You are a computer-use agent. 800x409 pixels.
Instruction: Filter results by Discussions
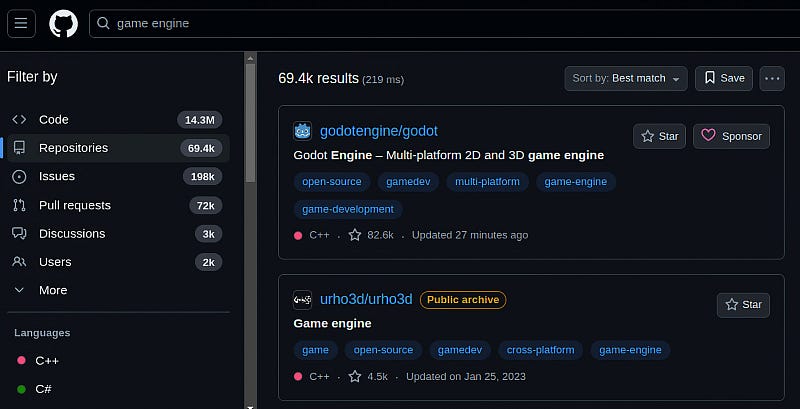(118, 234)
